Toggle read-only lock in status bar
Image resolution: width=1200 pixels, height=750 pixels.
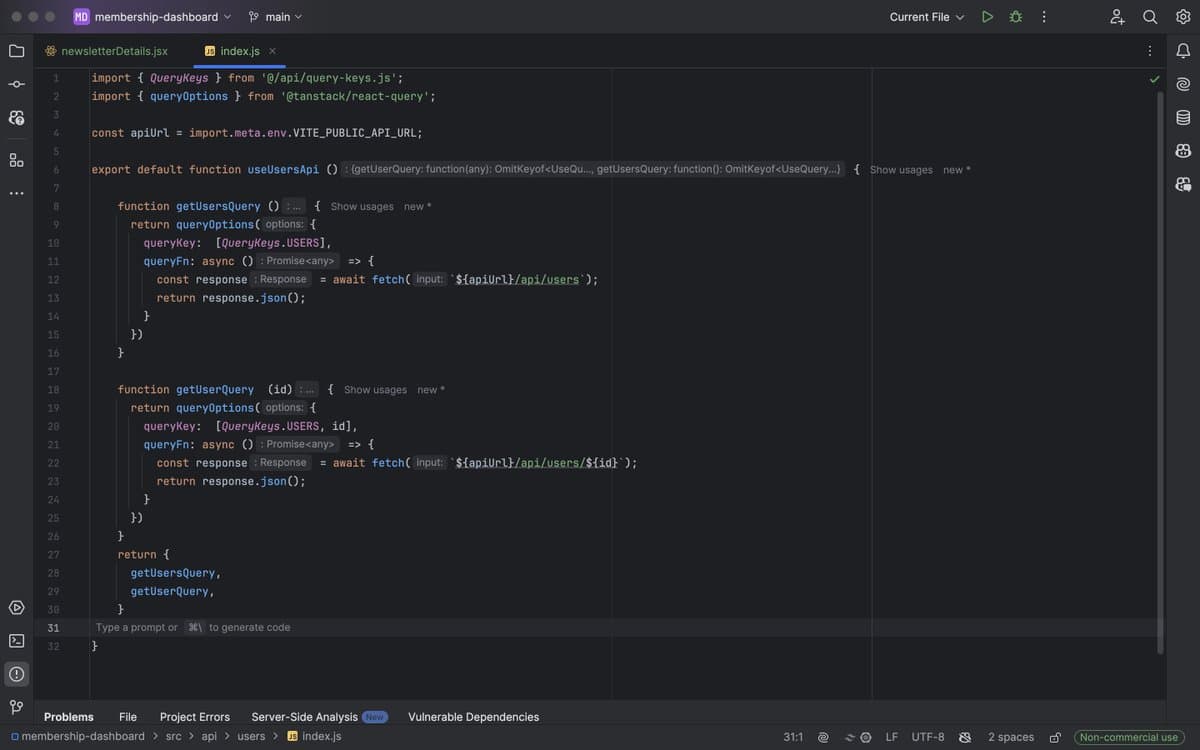1054,737
